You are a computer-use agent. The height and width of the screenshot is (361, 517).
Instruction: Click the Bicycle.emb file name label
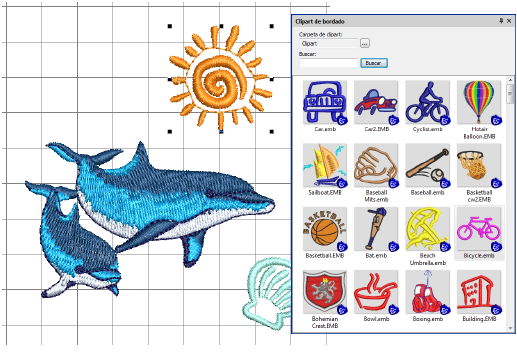pos(479,256)
